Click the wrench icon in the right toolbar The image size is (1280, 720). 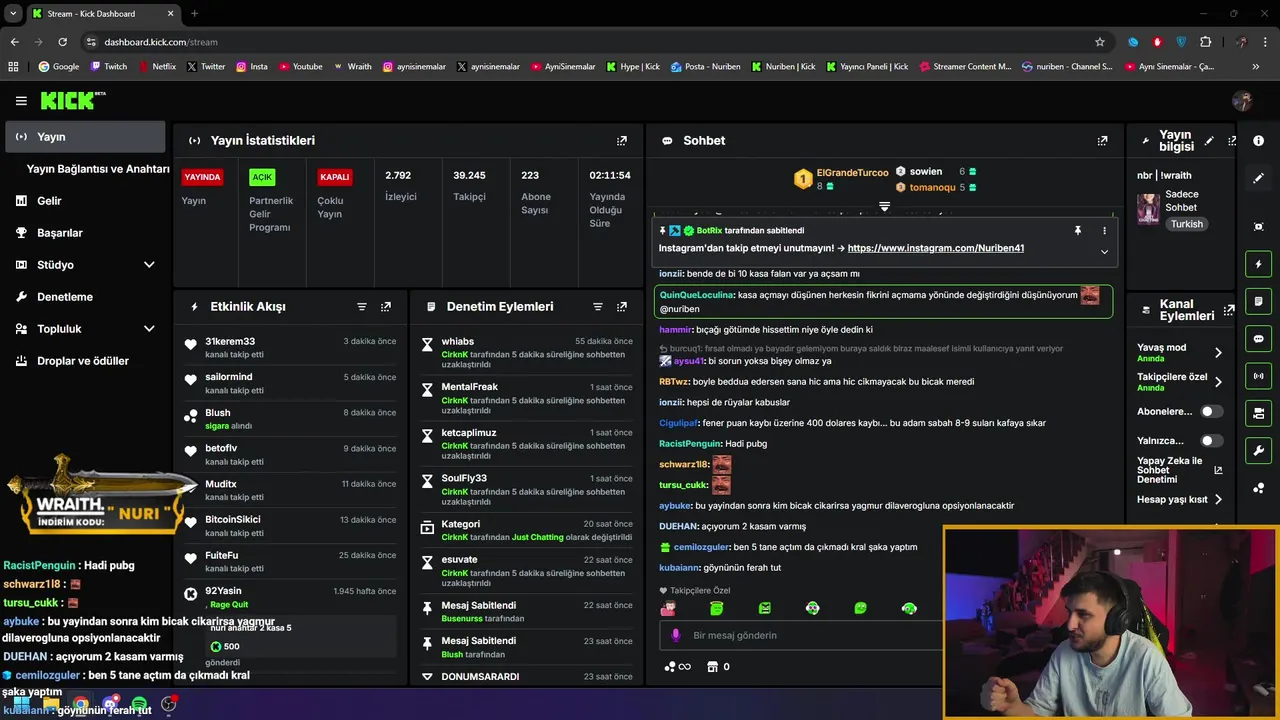tap(1259, 450)
